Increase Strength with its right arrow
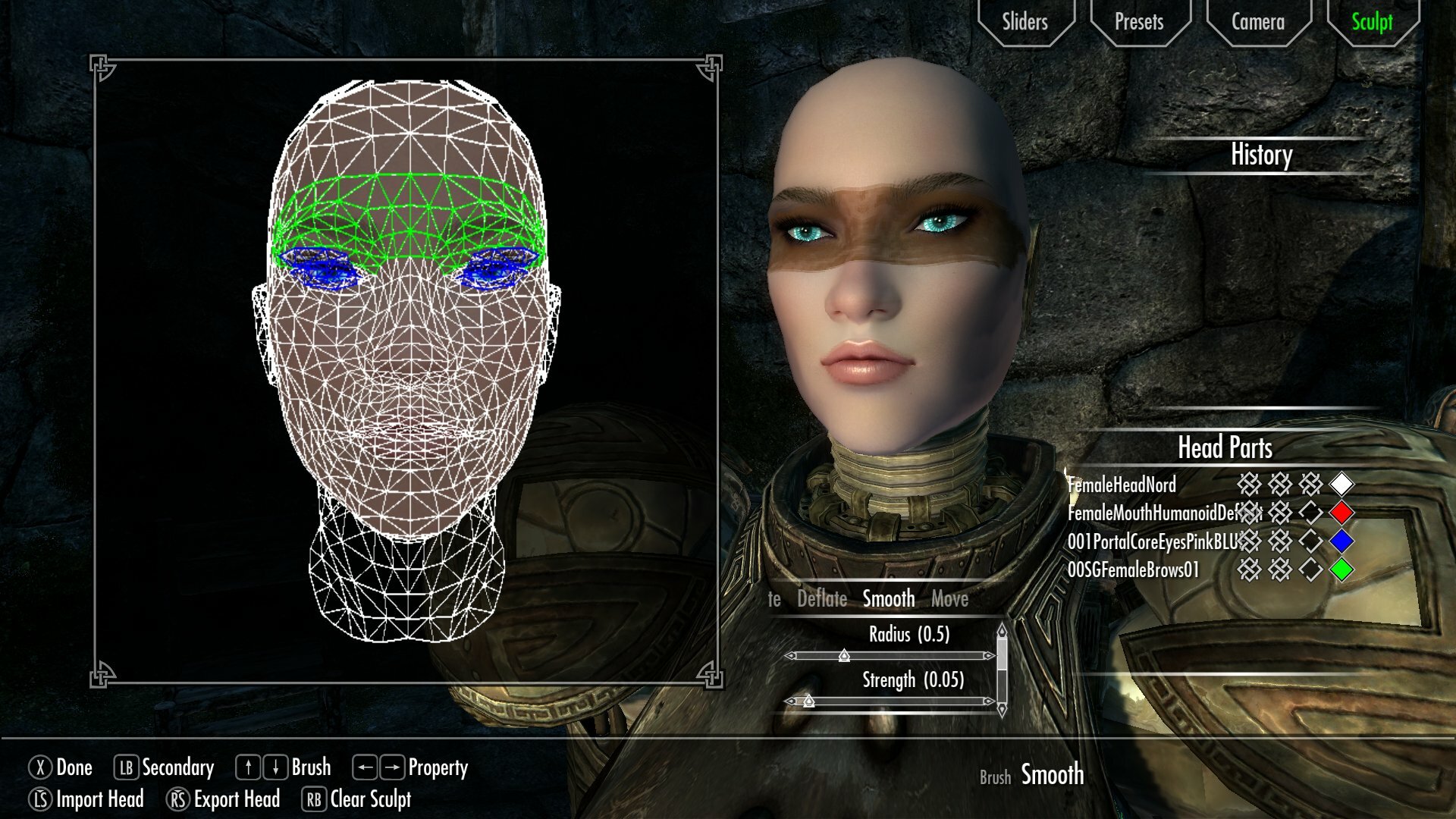The width and height of the screenshot is (1456, 819). coord(989,701)
